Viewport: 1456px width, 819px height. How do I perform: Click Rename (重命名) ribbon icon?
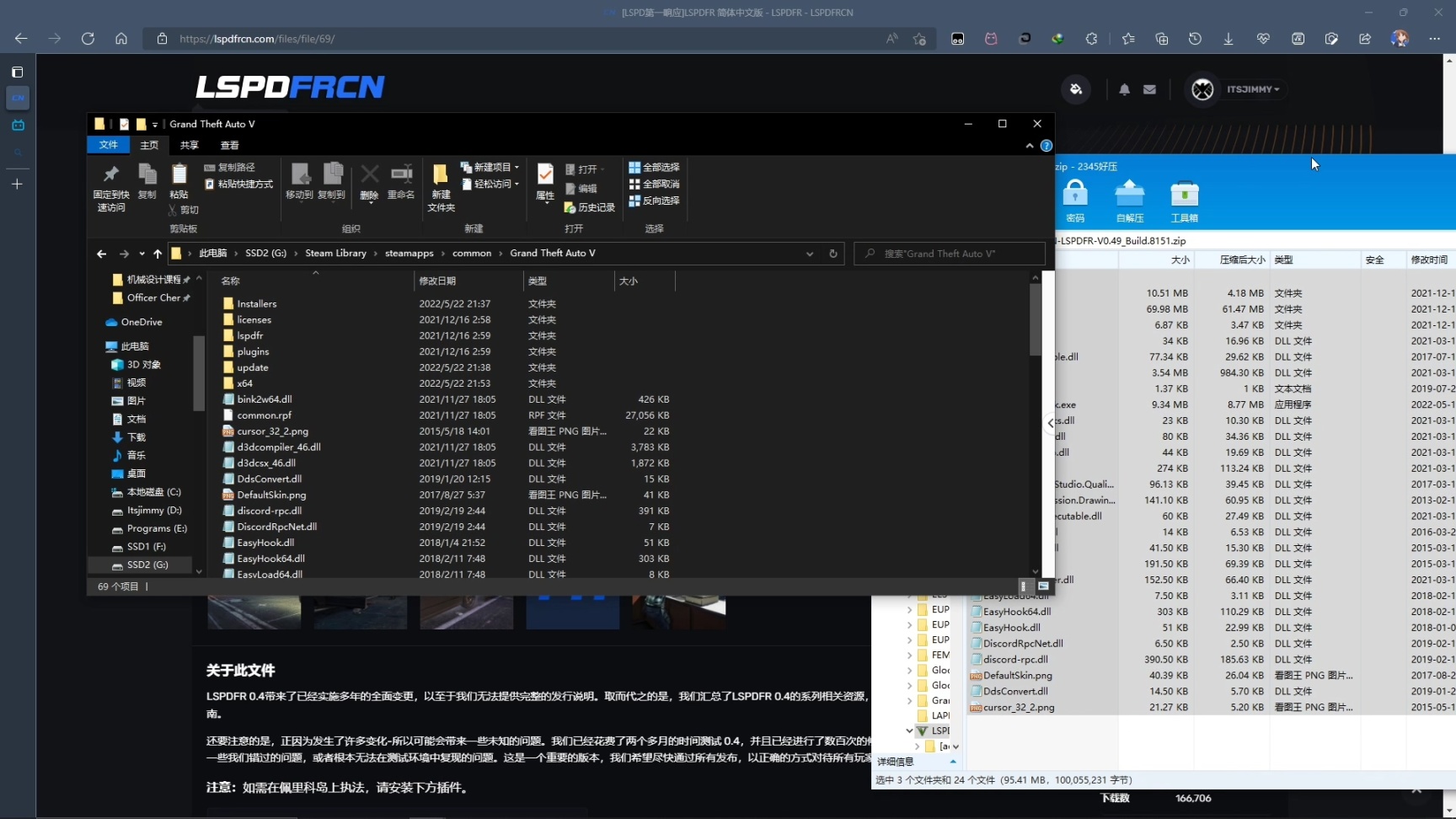click(x=401, y=181)
